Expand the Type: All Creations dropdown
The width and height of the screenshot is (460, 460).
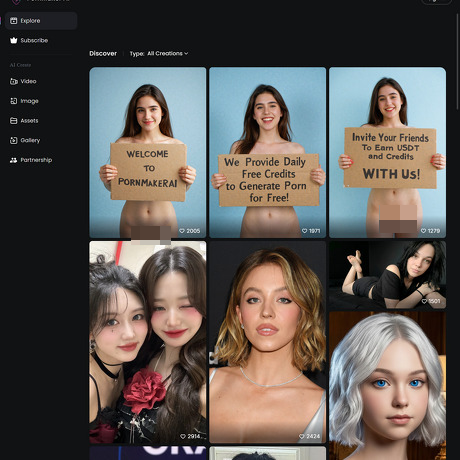pos(159,53)
